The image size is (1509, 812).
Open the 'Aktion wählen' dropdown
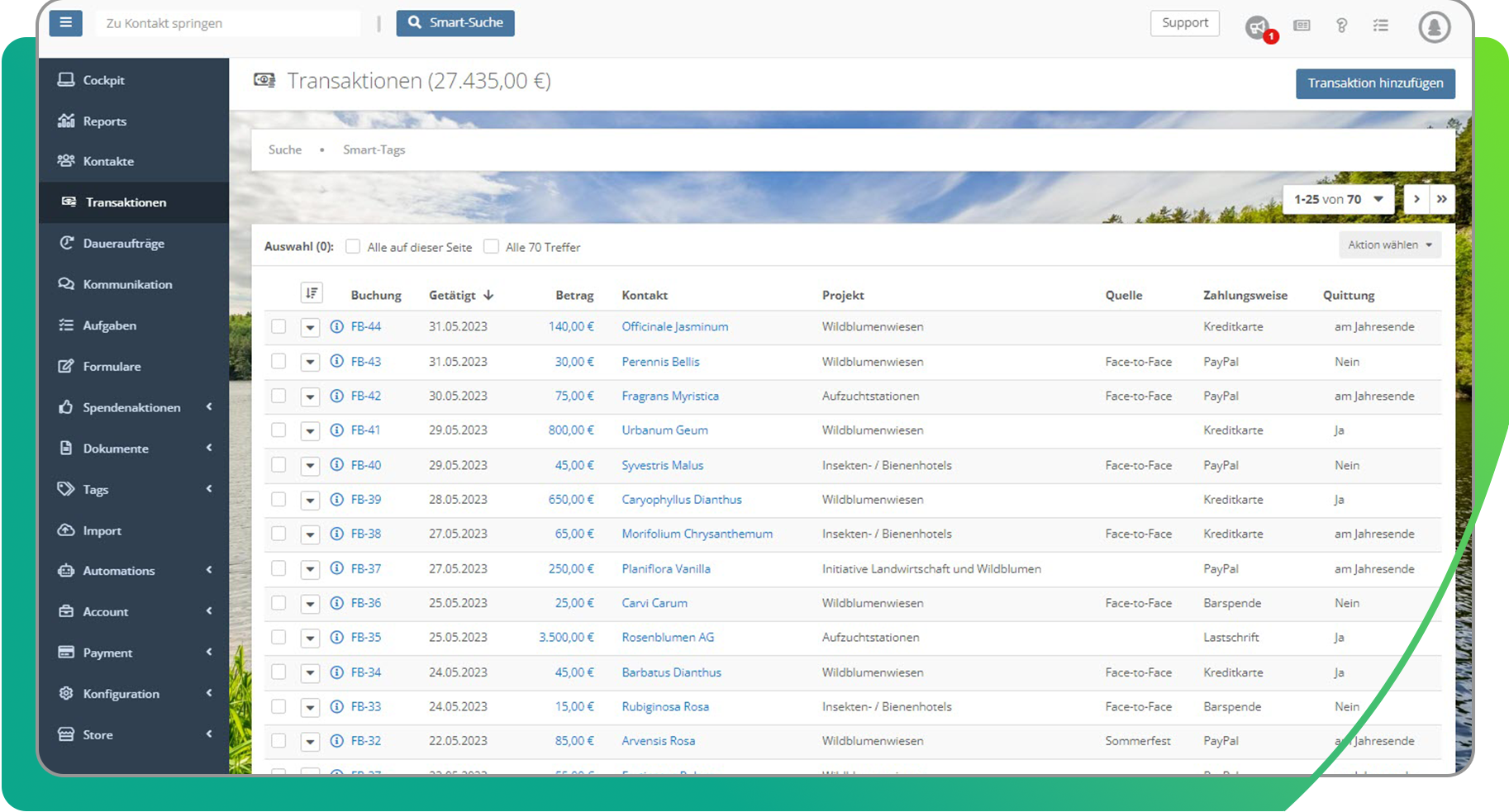pyautogui.click(x=1389, y=245)
